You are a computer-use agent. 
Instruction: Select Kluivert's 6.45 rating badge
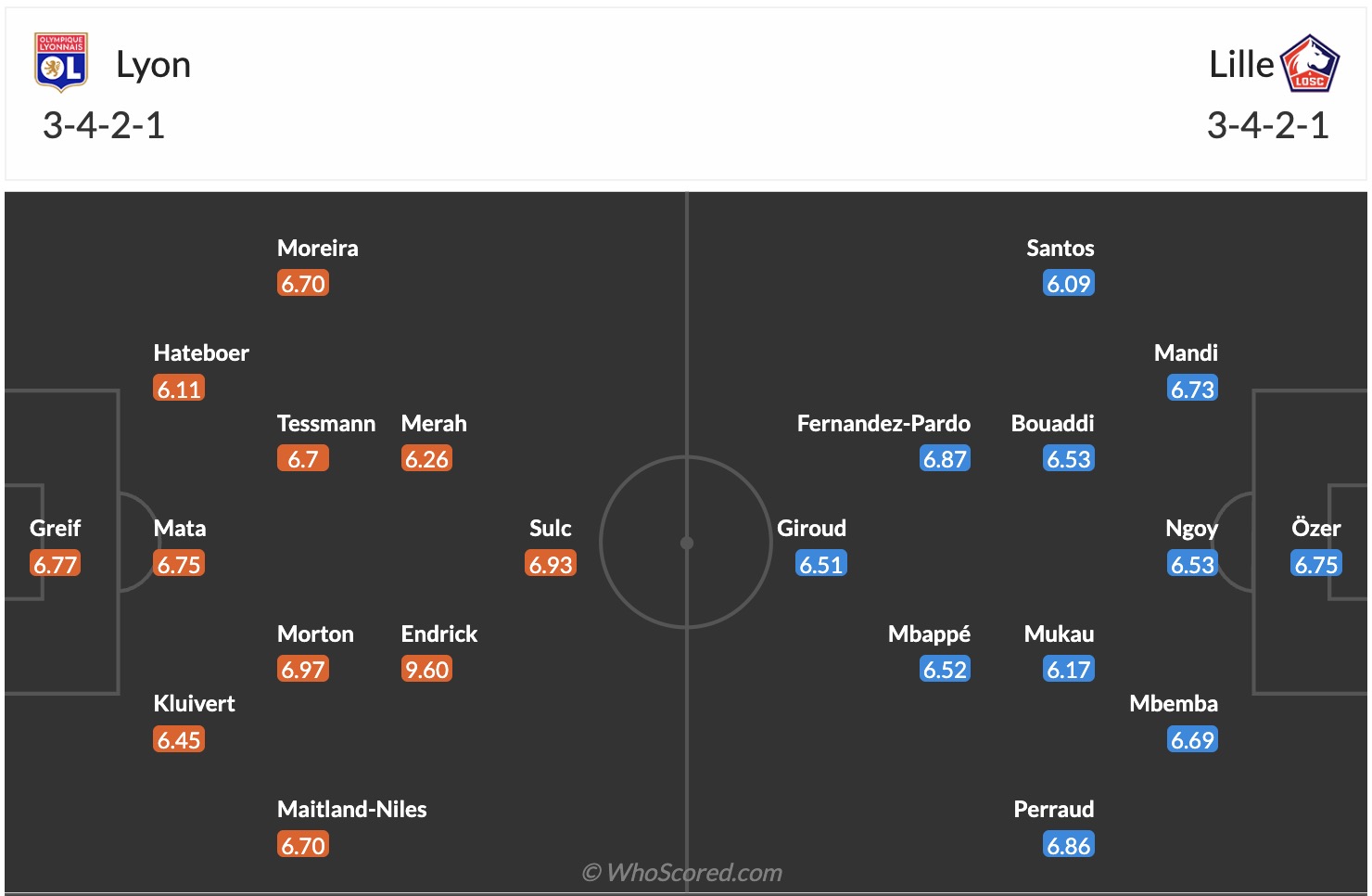click(x=179, y=740)
